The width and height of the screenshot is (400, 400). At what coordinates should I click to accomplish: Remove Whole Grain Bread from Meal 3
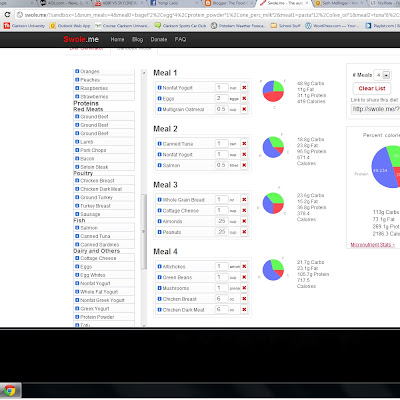click(x=244, y=200)
